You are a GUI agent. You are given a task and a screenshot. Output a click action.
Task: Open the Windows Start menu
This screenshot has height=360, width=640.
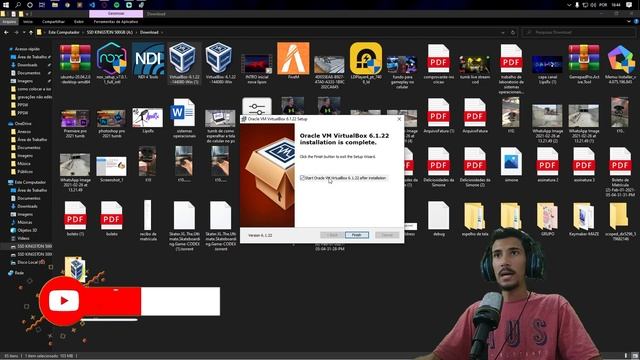(x=6, y=5)
